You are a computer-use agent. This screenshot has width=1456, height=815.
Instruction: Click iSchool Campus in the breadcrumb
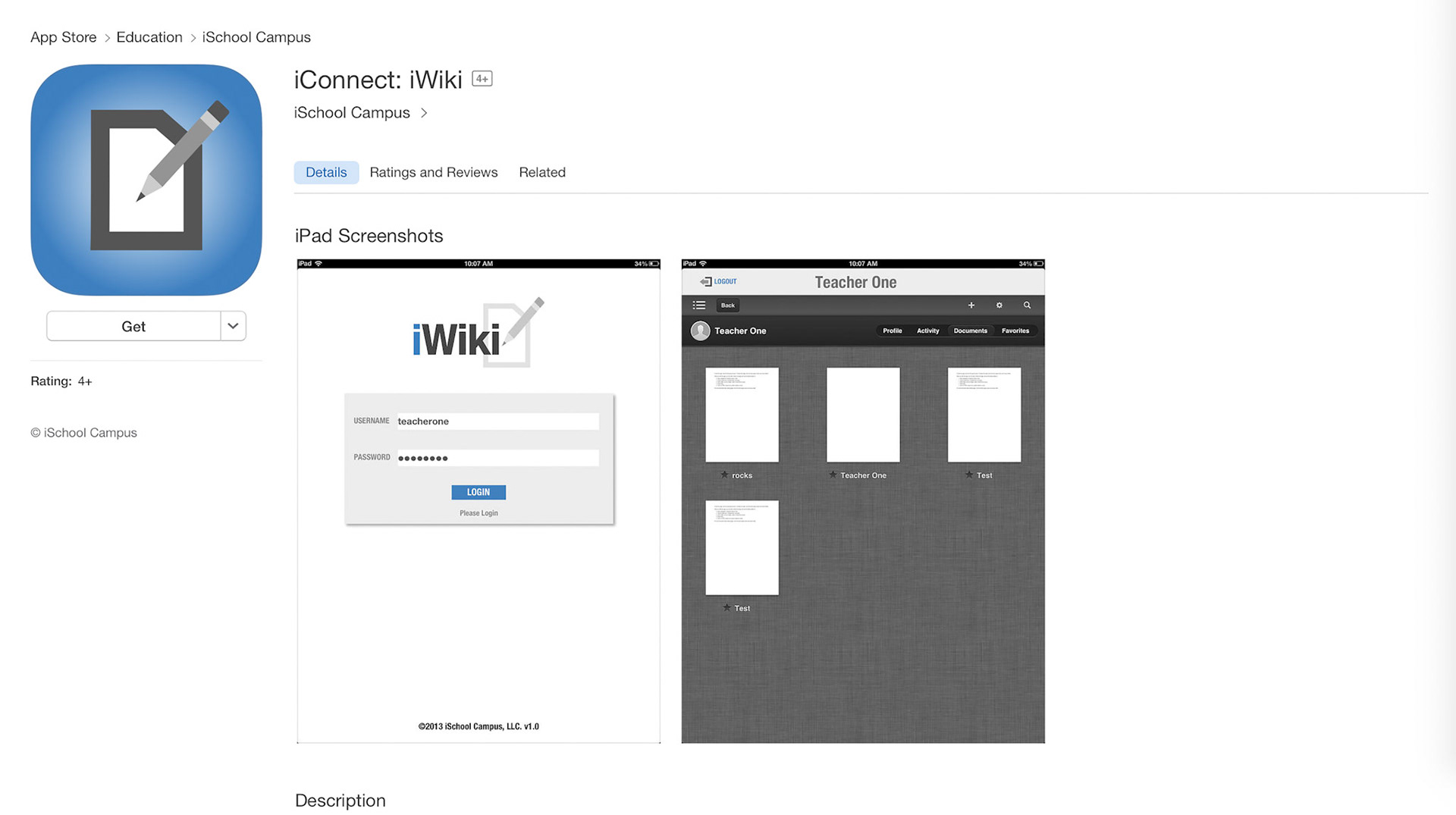[x=256, y=37]
